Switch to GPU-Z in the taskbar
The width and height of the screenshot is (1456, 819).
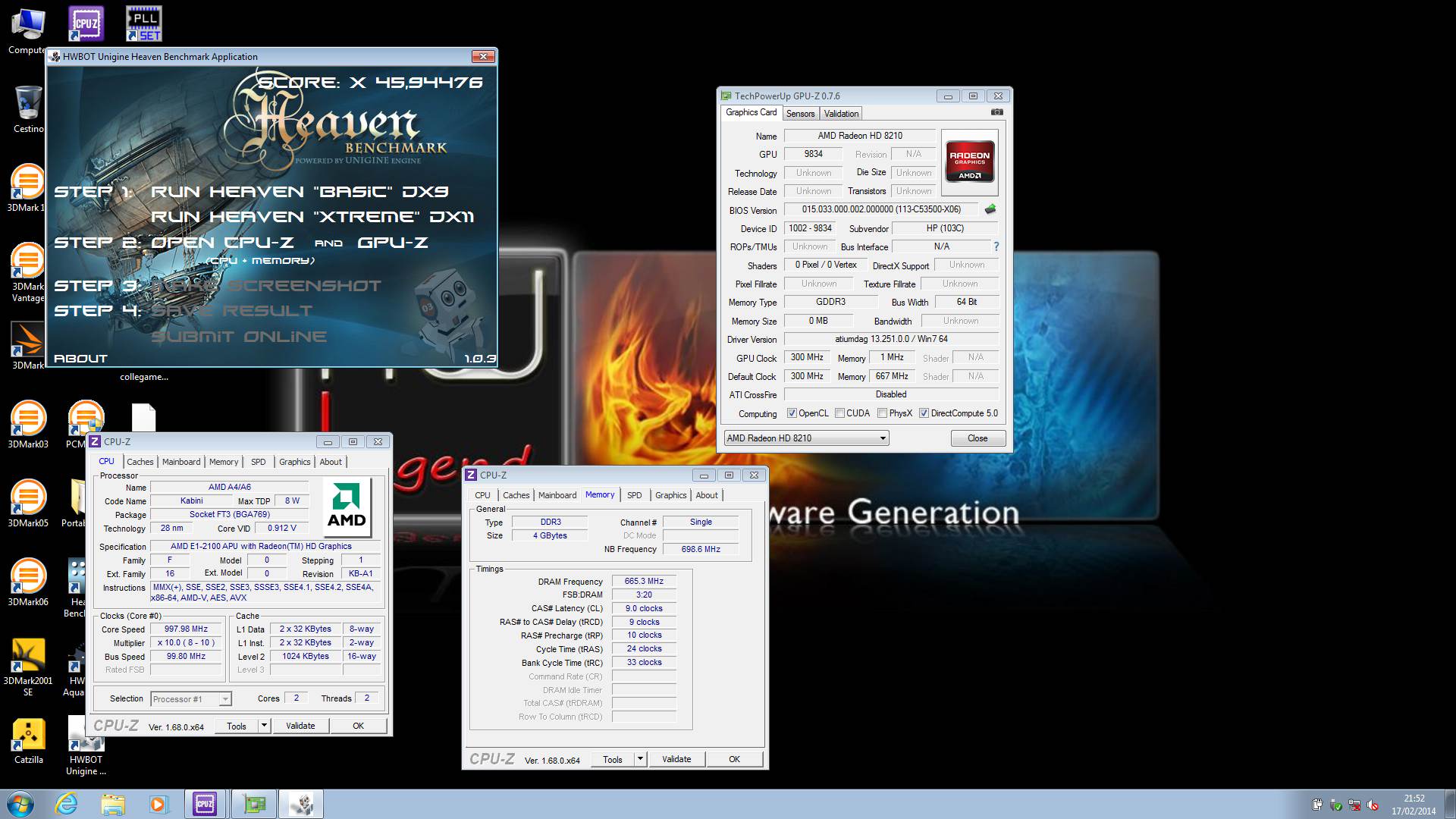[x=254, y=804]
